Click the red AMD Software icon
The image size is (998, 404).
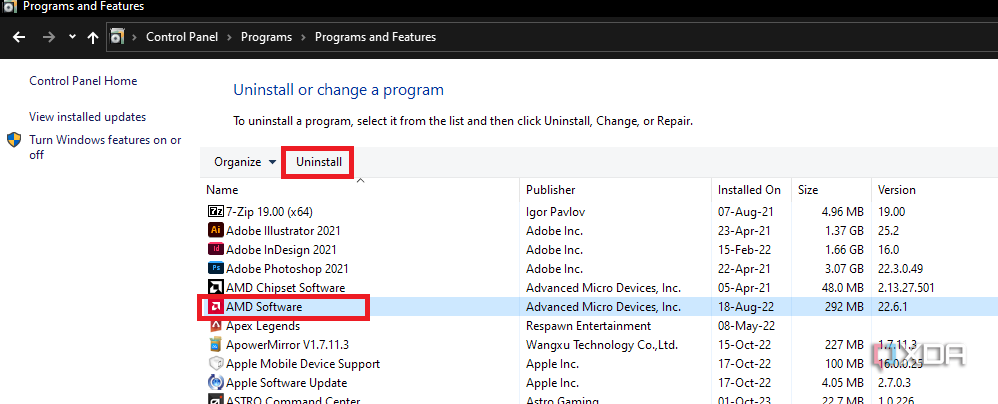click(215, 307)
